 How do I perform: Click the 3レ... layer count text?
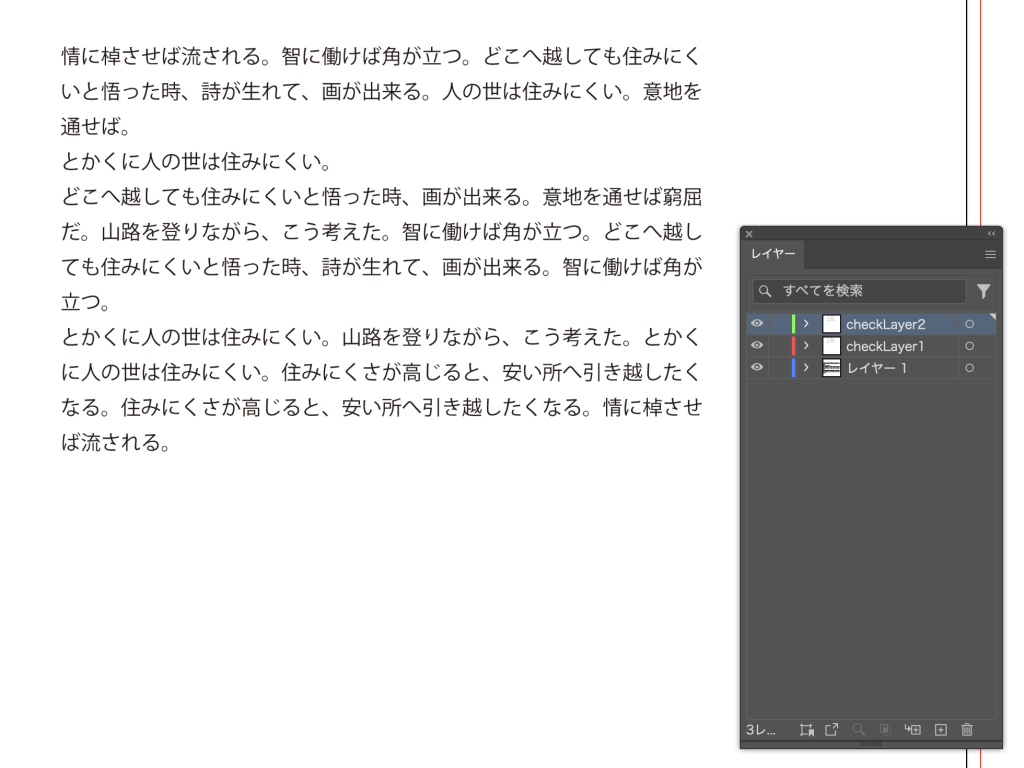point(761,730)
